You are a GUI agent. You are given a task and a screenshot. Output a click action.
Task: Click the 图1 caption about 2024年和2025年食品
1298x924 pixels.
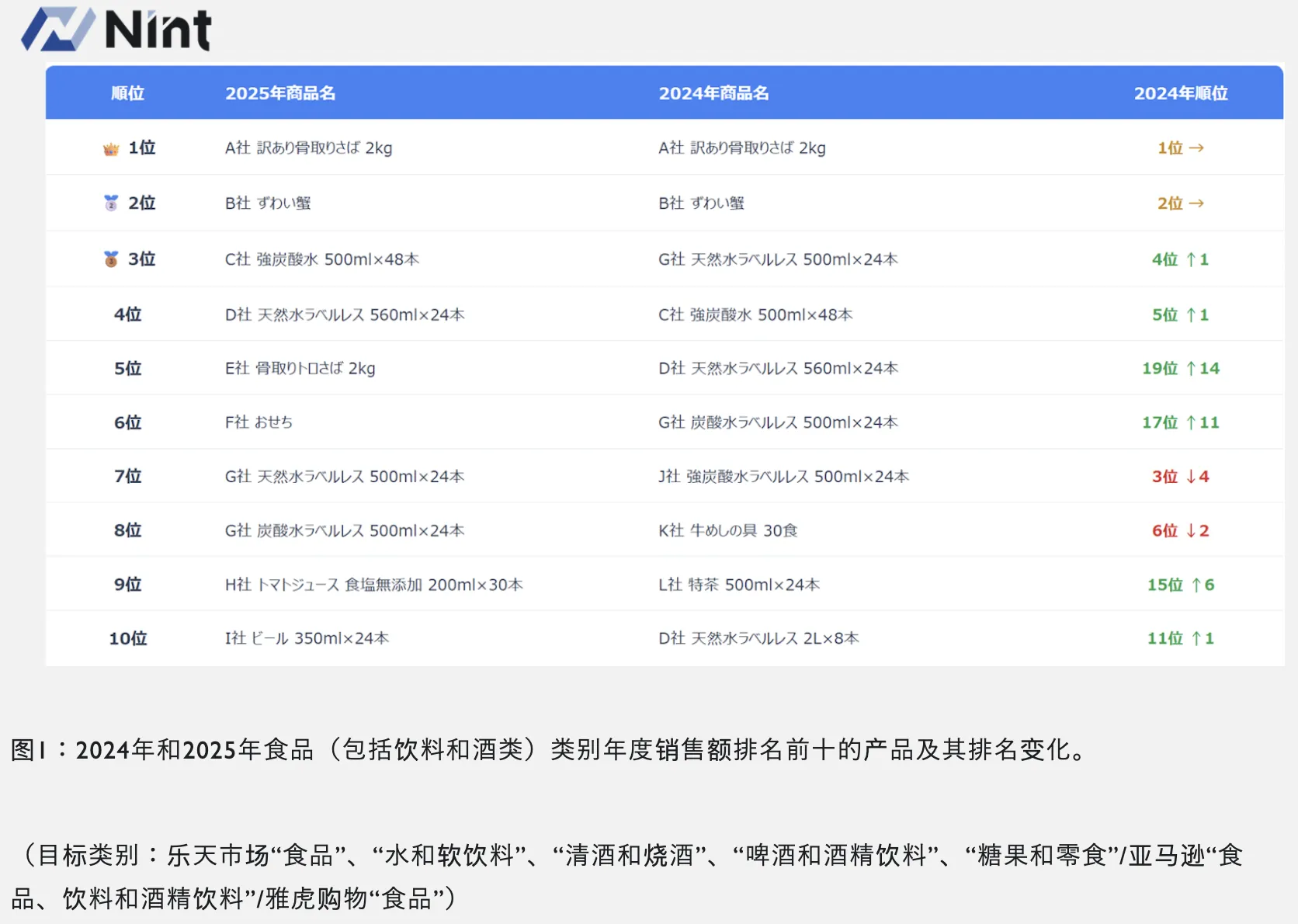click(550, 749)
